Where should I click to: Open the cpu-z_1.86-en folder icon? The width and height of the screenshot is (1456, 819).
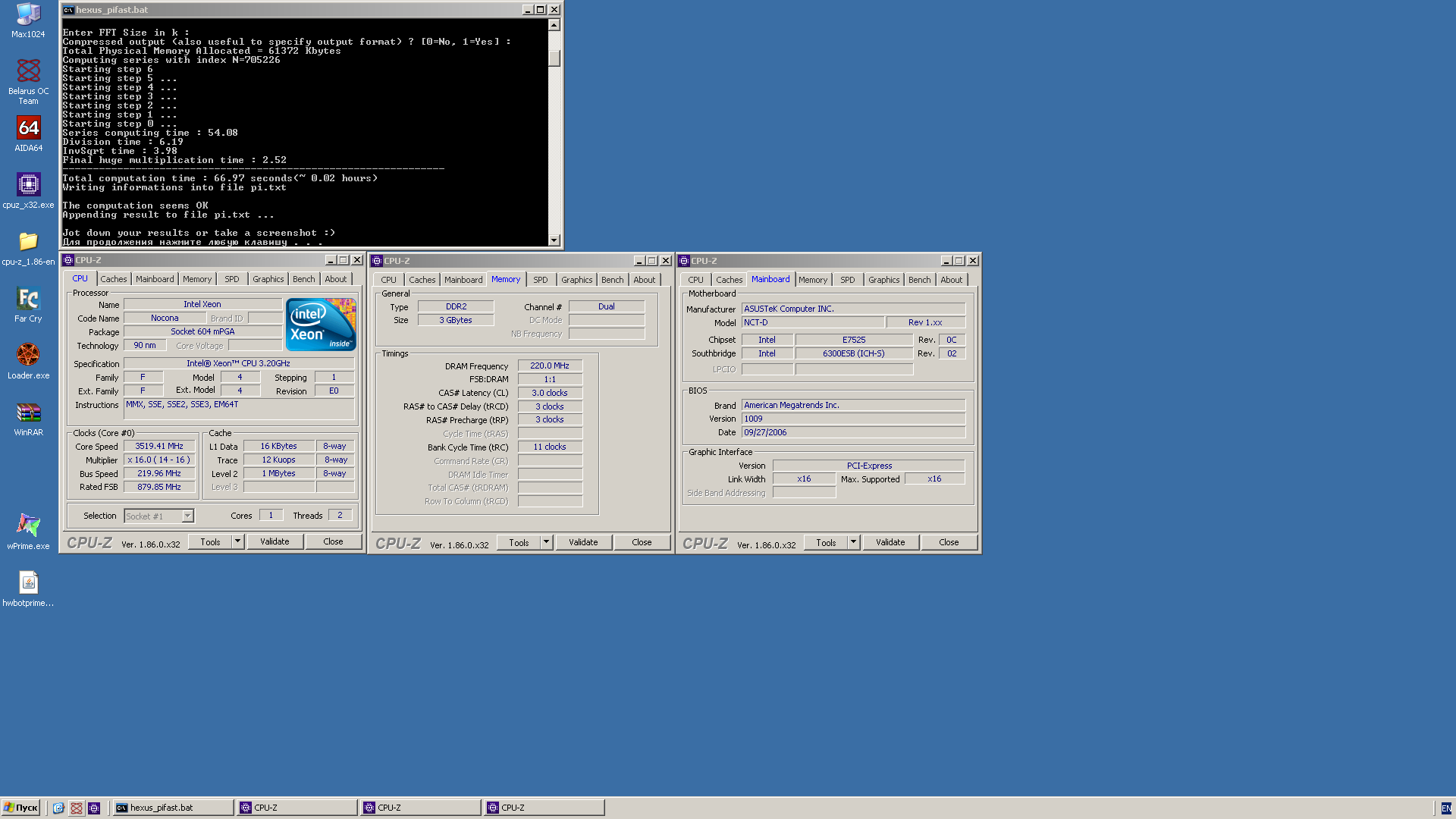pos(28,248)
